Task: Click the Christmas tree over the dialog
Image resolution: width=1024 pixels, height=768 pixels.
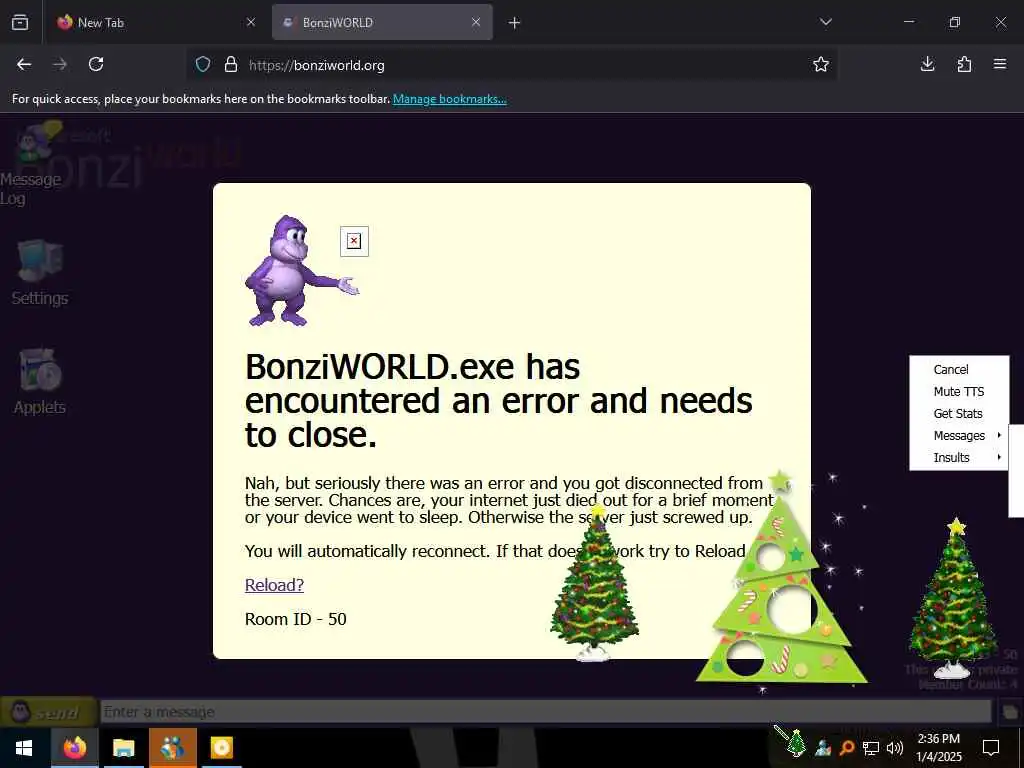Action: [x=594, y=583]
